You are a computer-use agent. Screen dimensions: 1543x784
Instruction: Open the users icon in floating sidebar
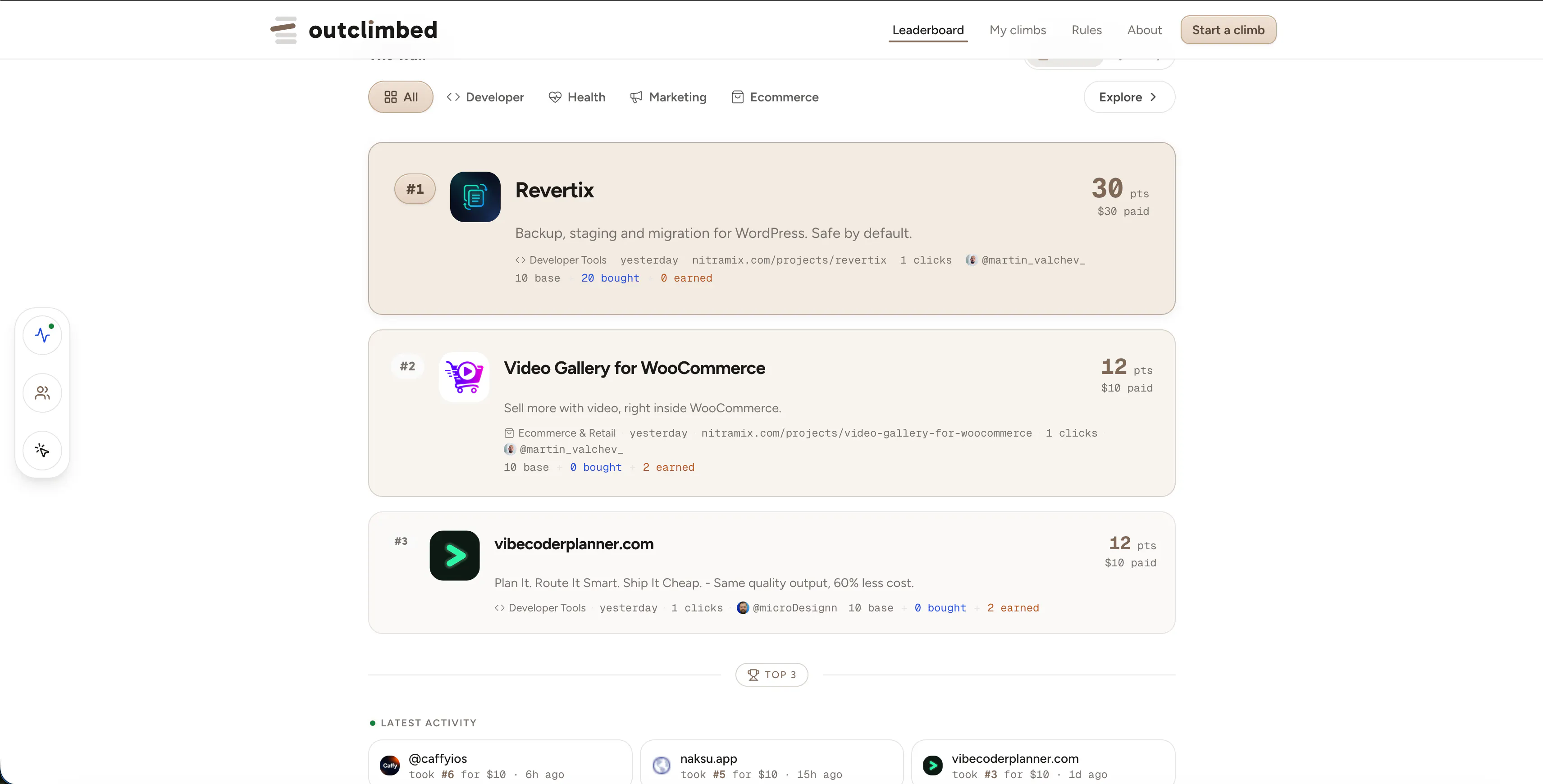42,393
